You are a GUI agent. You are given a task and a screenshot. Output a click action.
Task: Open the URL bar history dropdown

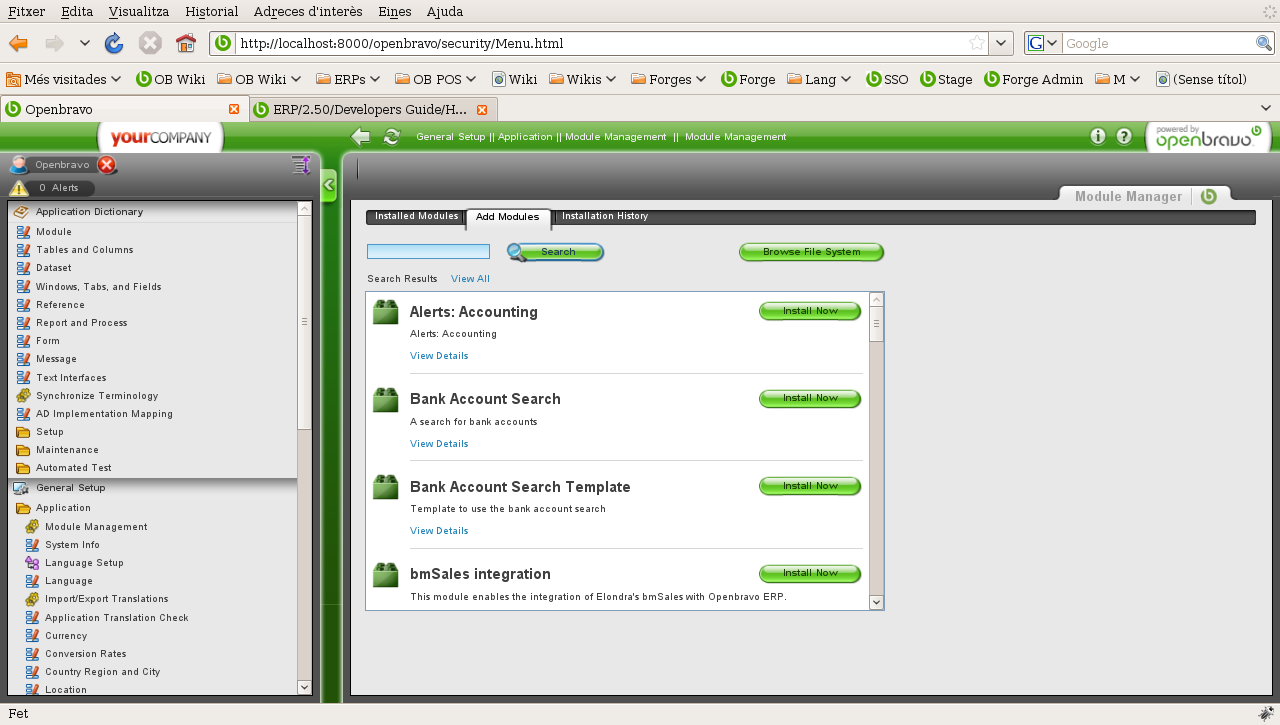(1002, 43)
